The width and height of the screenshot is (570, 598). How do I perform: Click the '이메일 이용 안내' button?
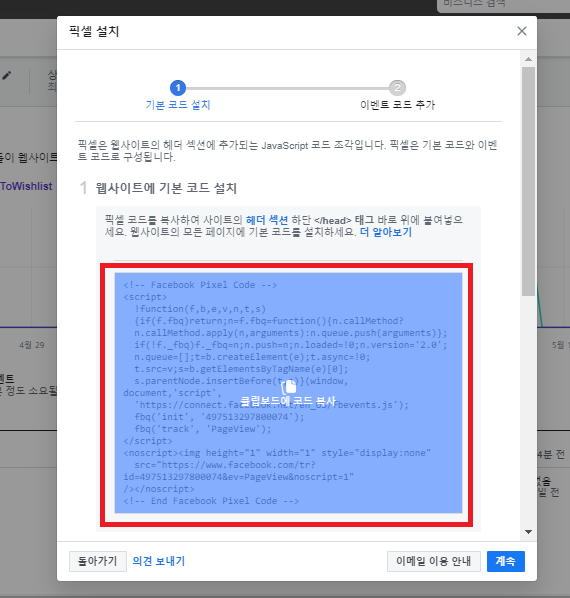pos(434,561)
